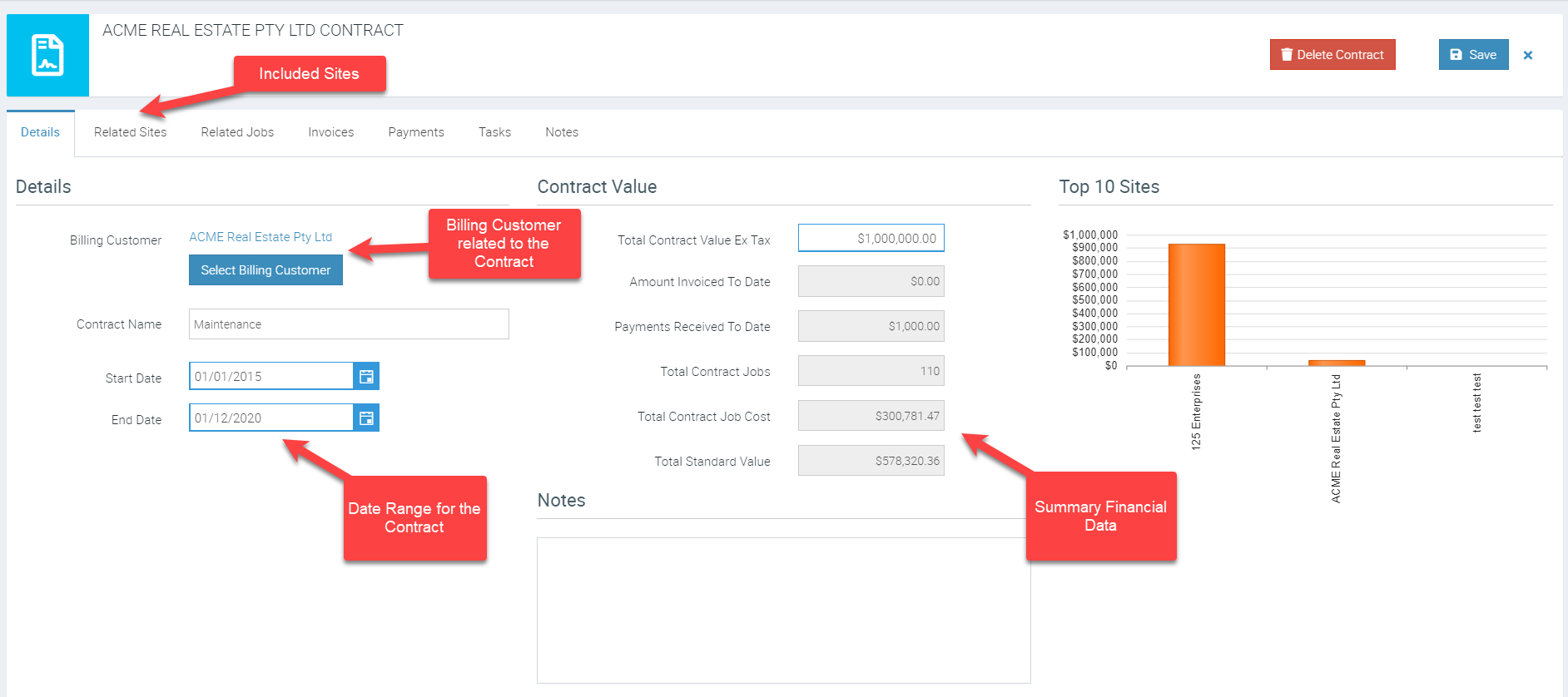Save the contract
Image resolution: width=1568 pixels, height=697 pixels.
[x=1473, y=55]
